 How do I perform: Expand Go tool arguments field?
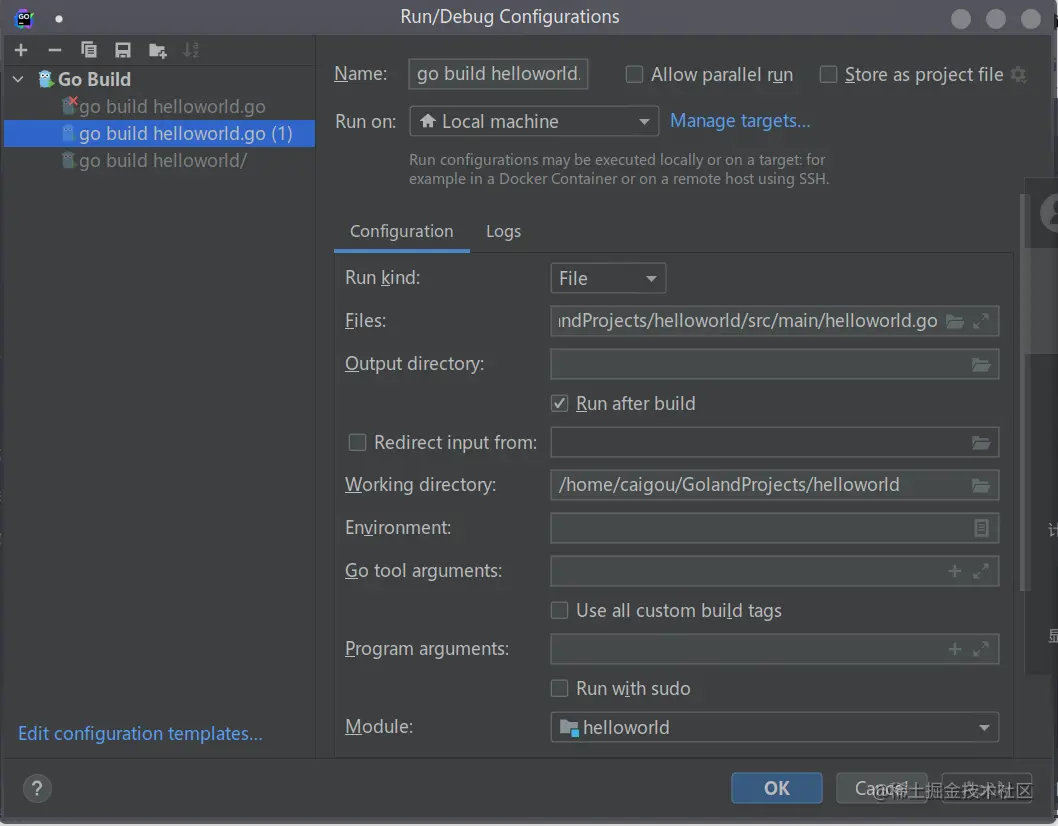coord(981,571)
